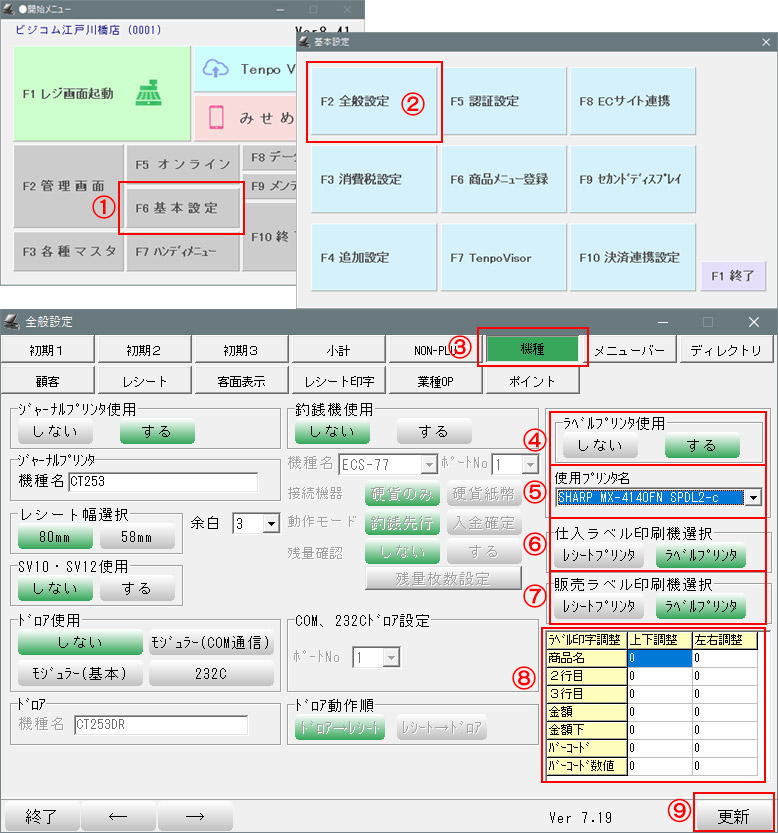The height and width of the screenshot is (833, 778).
Task: Close the 全般設定 window
Action: (754, 322)
